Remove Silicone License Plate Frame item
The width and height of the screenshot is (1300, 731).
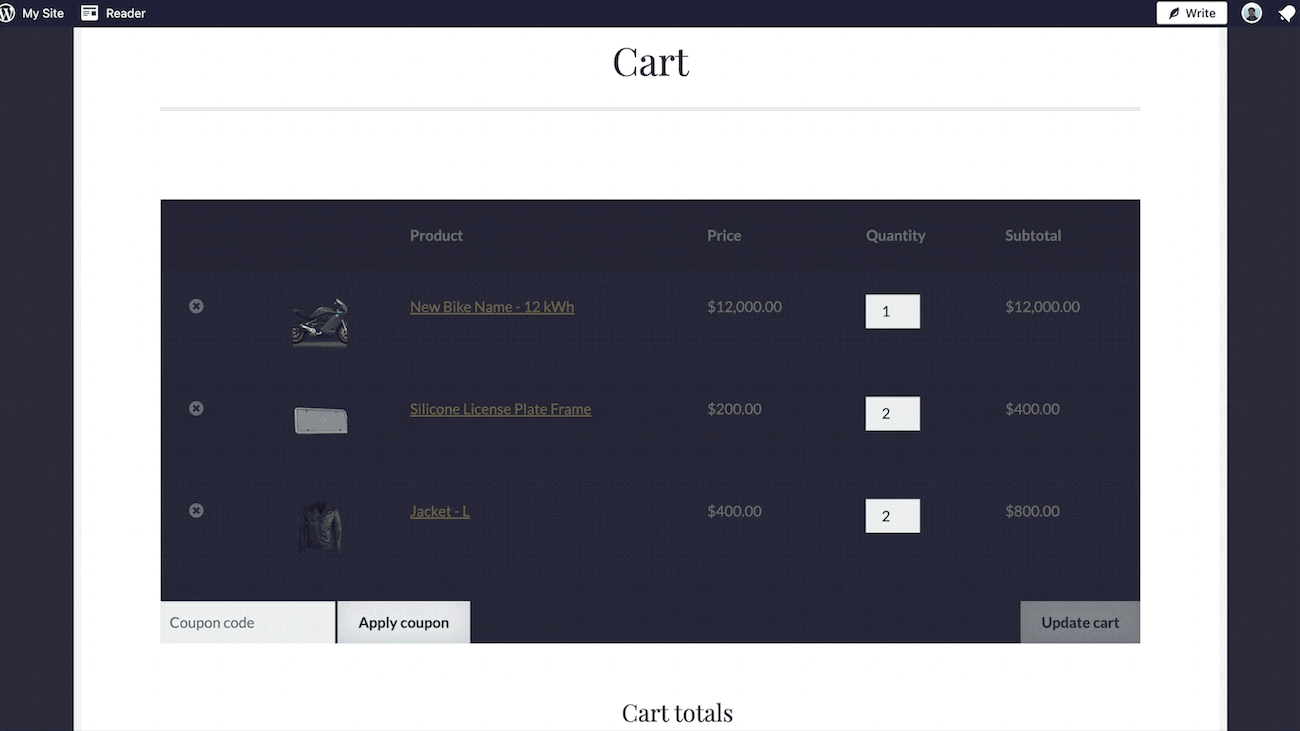(196, 408)
